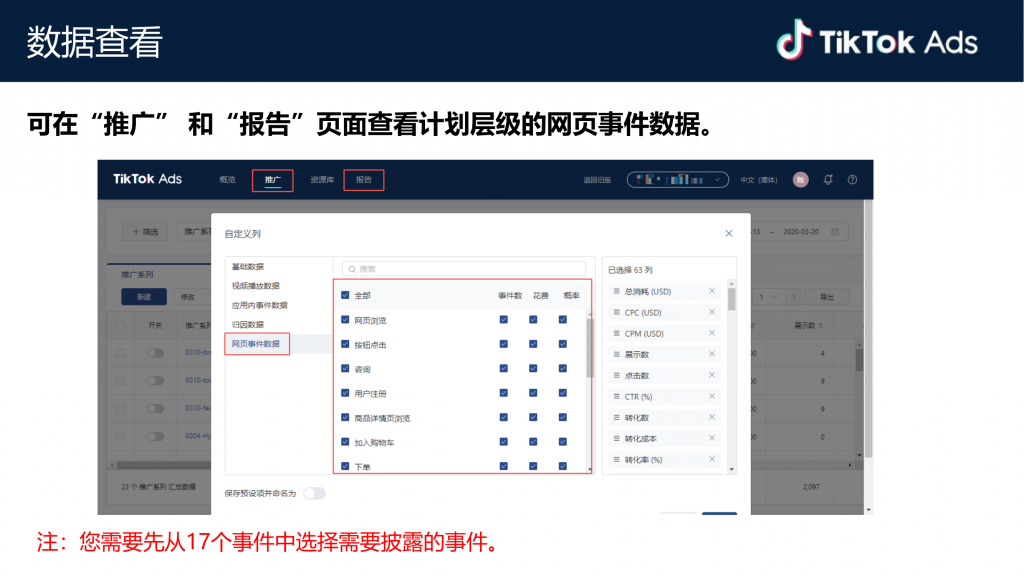Remove CTR (%) from selected columns
Image resolution: width=1024 pixels, height=576 pixels.
pyautogui.click(x=712, y=396)
